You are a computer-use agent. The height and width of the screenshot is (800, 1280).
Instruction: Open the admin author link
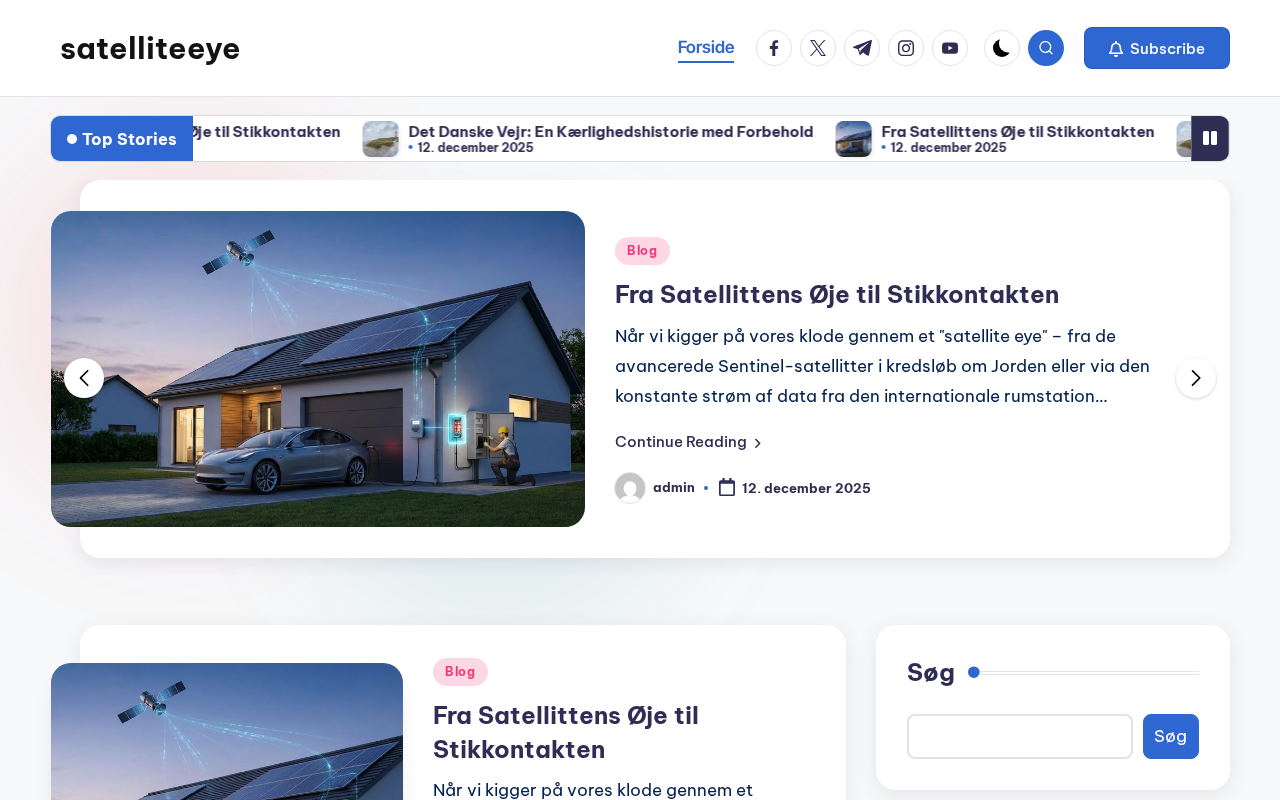(674, 488)
